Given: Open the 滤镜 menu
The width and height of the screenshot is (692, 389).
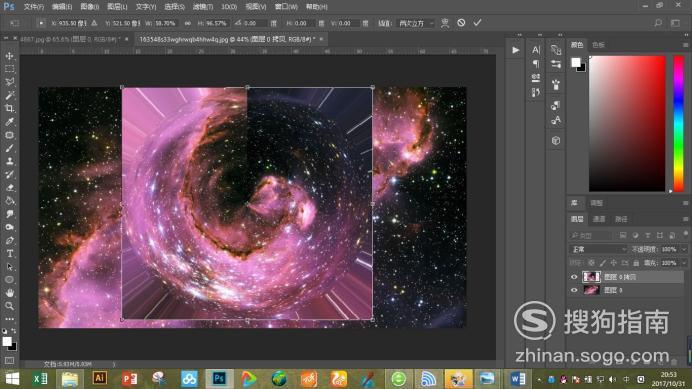Looking at the screenshot, I should pyautogui.click(x=203, y=7).
